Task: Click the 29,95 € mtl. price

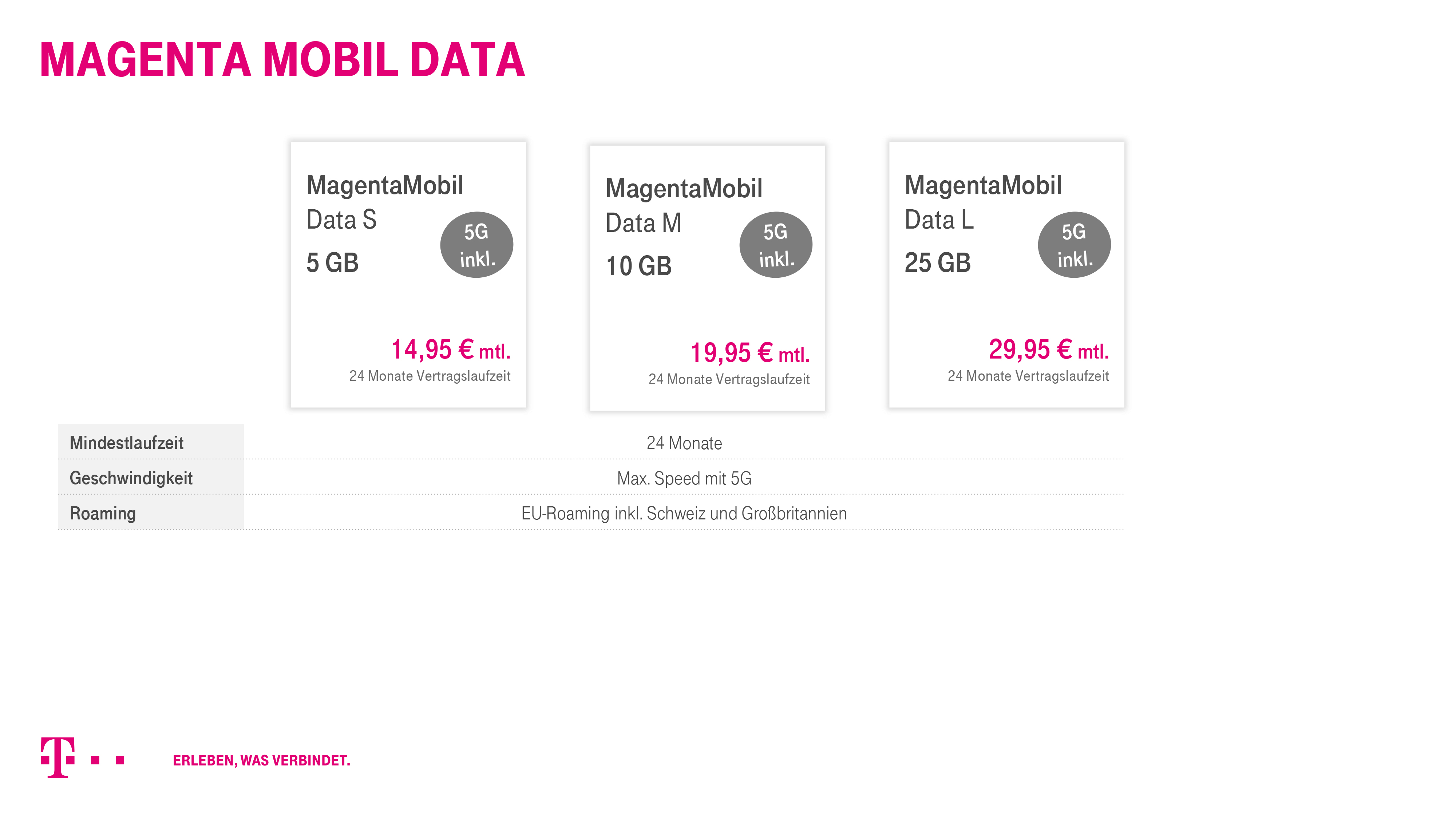Action: [1049, 349]
